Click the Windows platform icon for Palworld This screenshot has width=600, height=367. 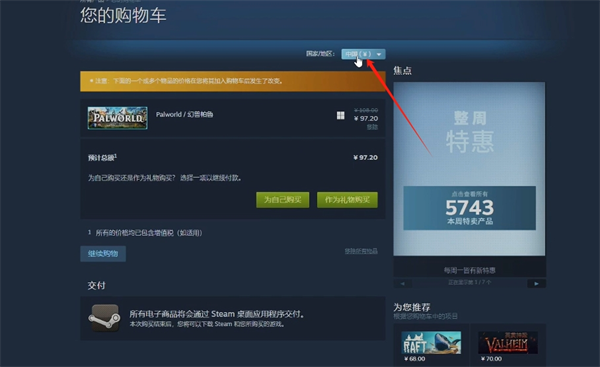[x=341, y=115]
